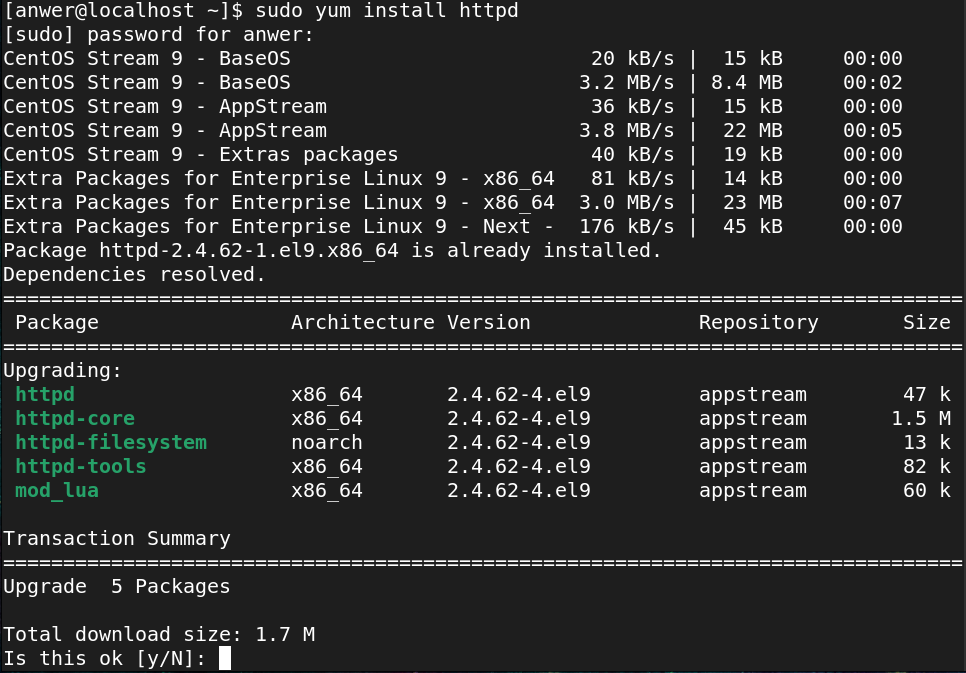The image size is (966, 673).
Task: Click the '13 k' size of httpd-filesystem
Action: [927, 443]
